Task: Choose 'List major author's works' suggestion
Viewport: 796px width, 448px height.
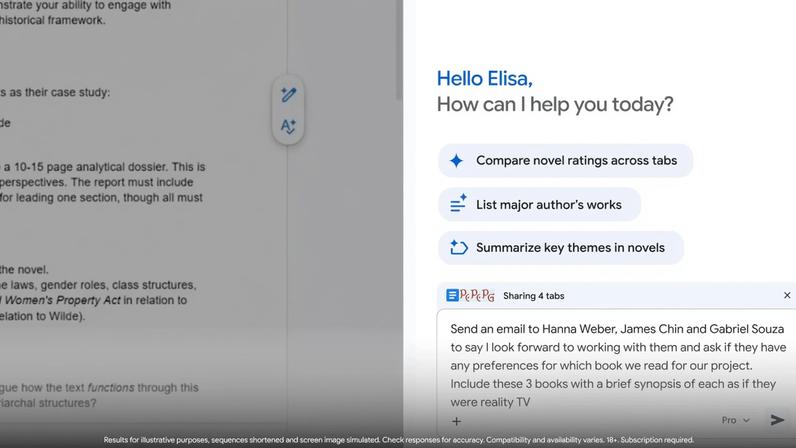Action: (548, 205)
